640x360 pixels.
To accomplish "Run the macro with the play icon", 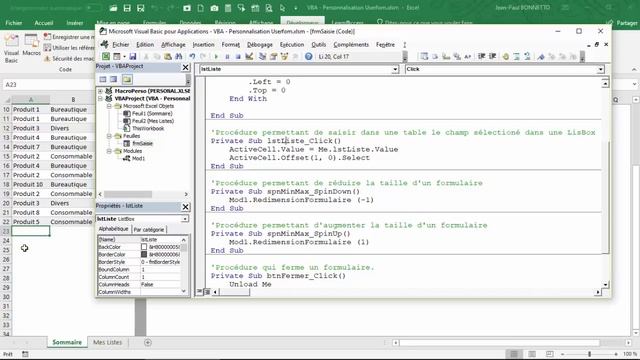I will coord(216,56).
